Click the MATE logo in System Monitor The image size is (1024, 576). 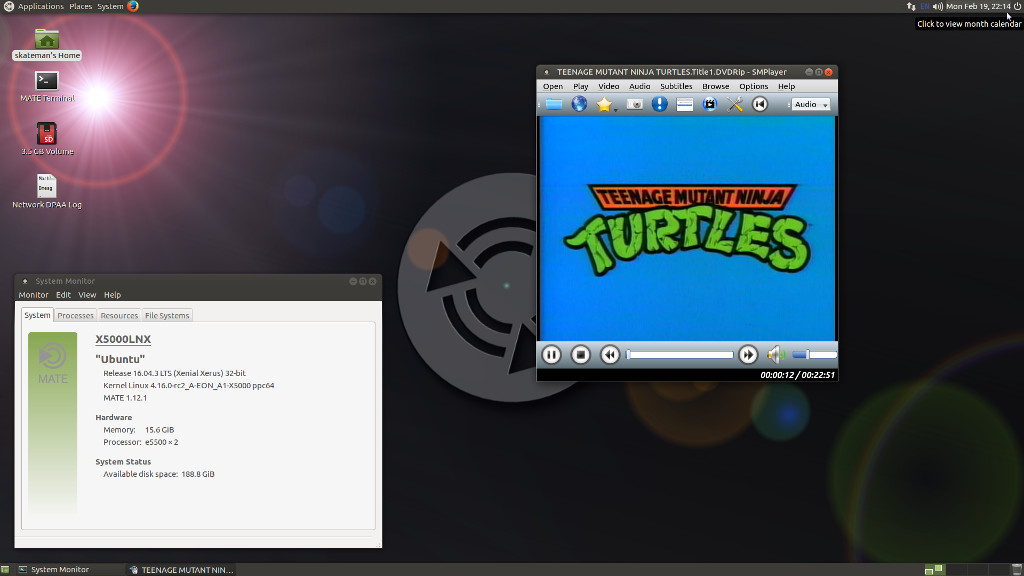point(52,364)
